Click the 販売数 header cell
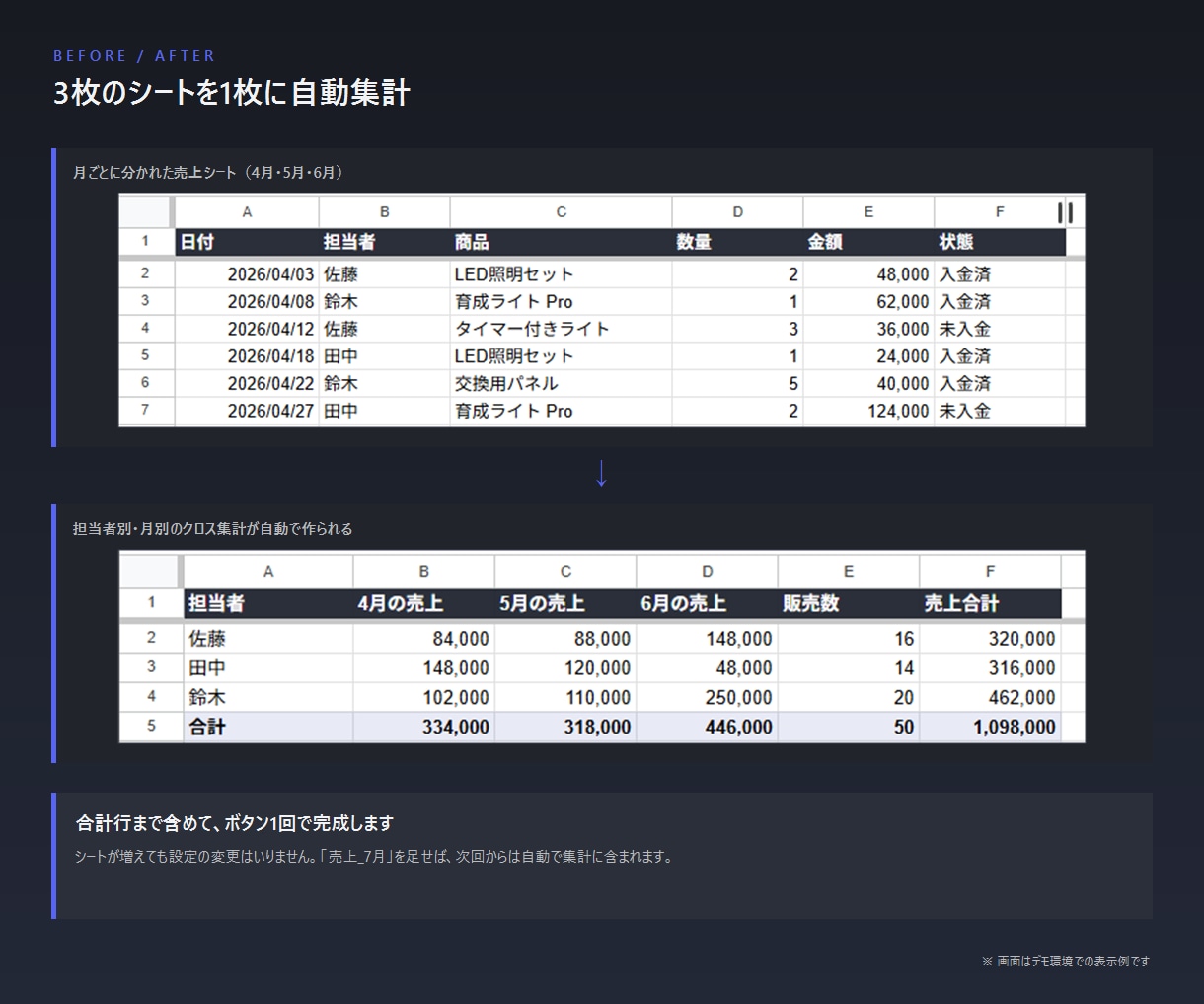The height and width of the screenshot is (1004, 1204). (849, 603)
